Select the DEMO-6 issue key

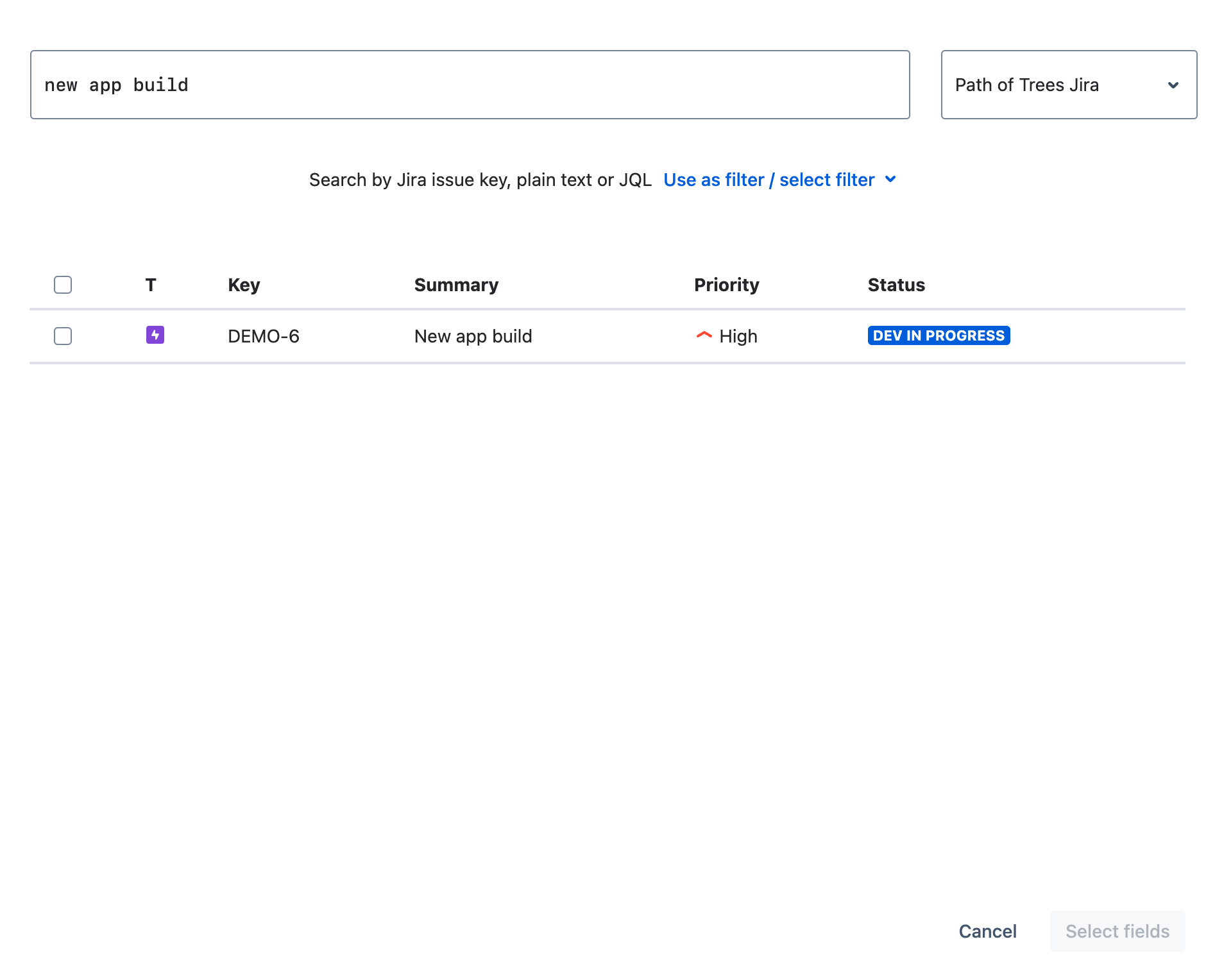(264, 335)
